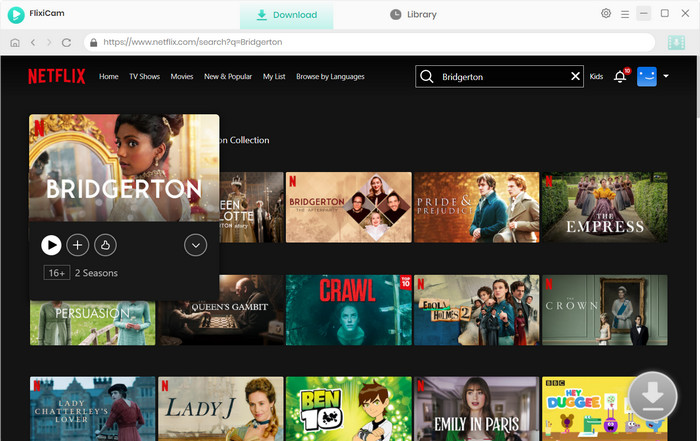Switch to the Download tab
This screenshot has height=441, width=700.
pos(287,15)
